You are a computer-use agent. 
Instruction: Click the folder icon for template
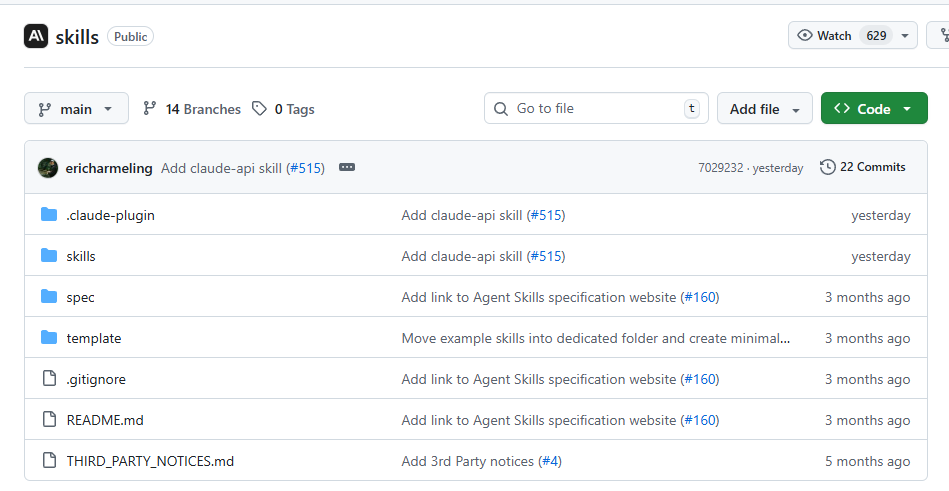[x=49, y=337]
